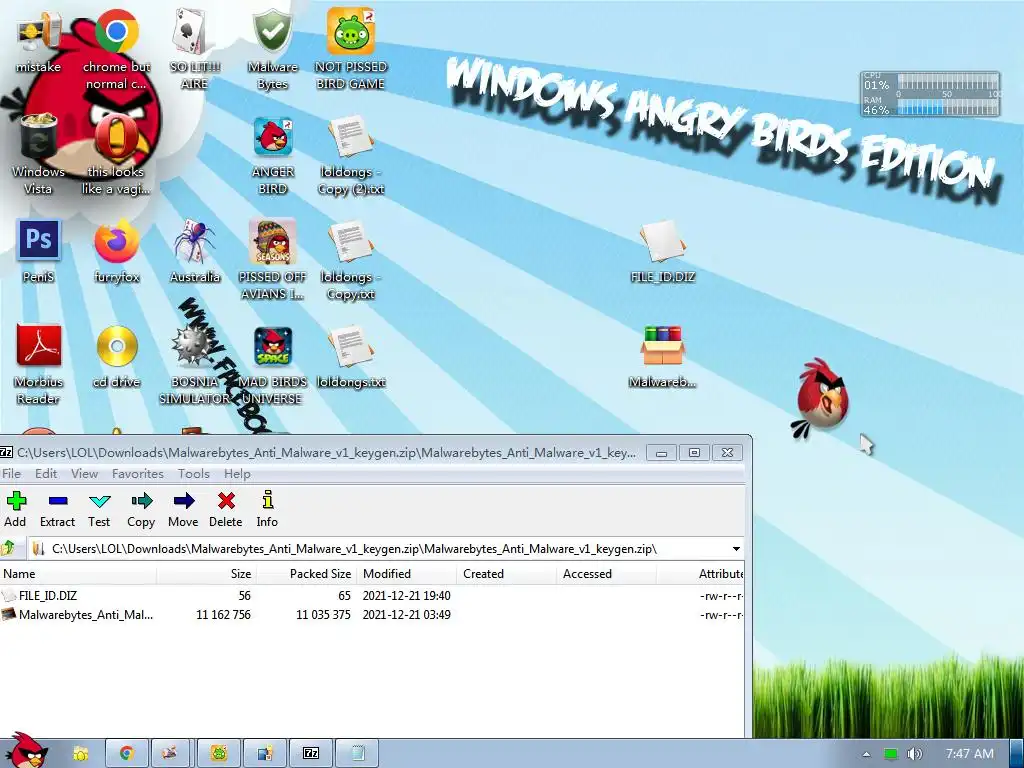Go up one folder level in 7-Zip
This screenshot has height=768, width=1024.
8,549
